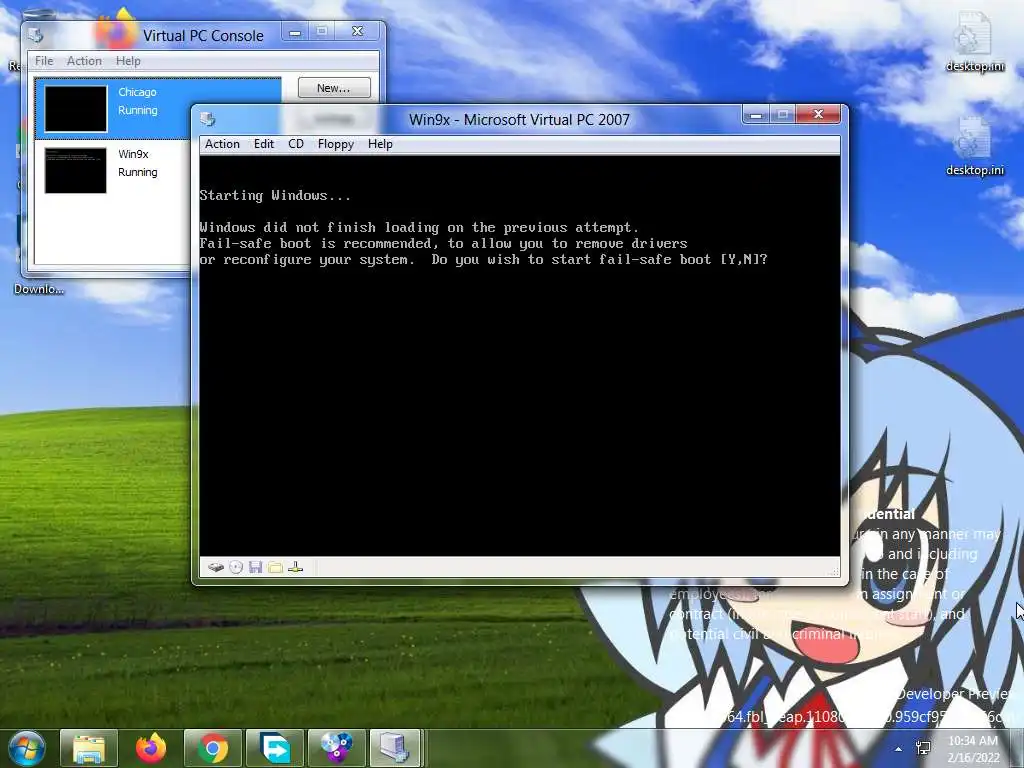Click the New... button in Console
This screenshot has width=1024, height=768.
(334, 88)
